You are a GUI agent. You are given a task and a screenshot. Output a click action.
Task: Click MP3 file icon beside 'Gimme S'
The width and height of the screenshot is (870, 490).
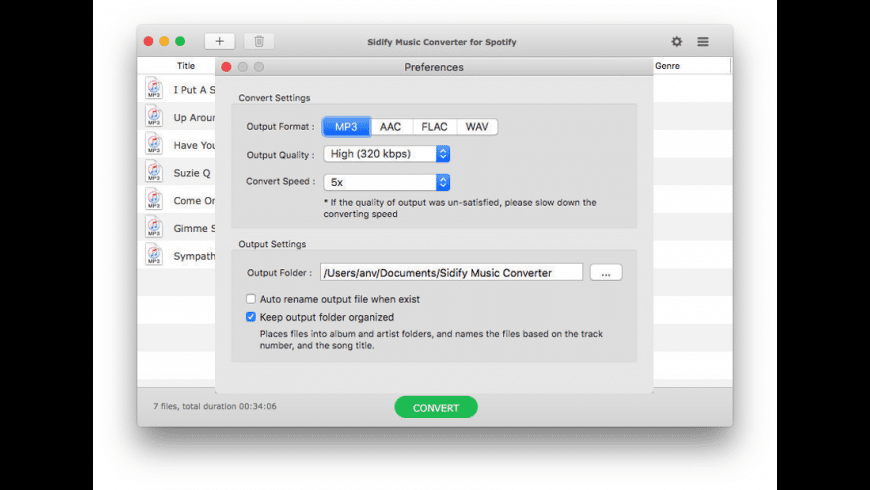(154, 227)
